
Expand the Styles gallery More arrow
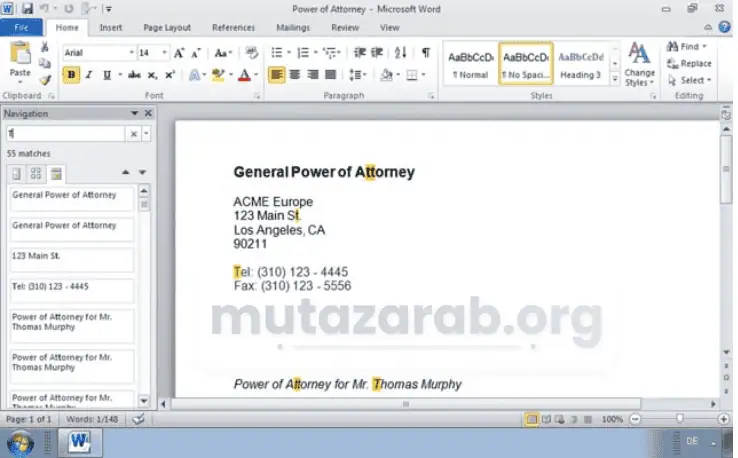[x=615, y=80]
